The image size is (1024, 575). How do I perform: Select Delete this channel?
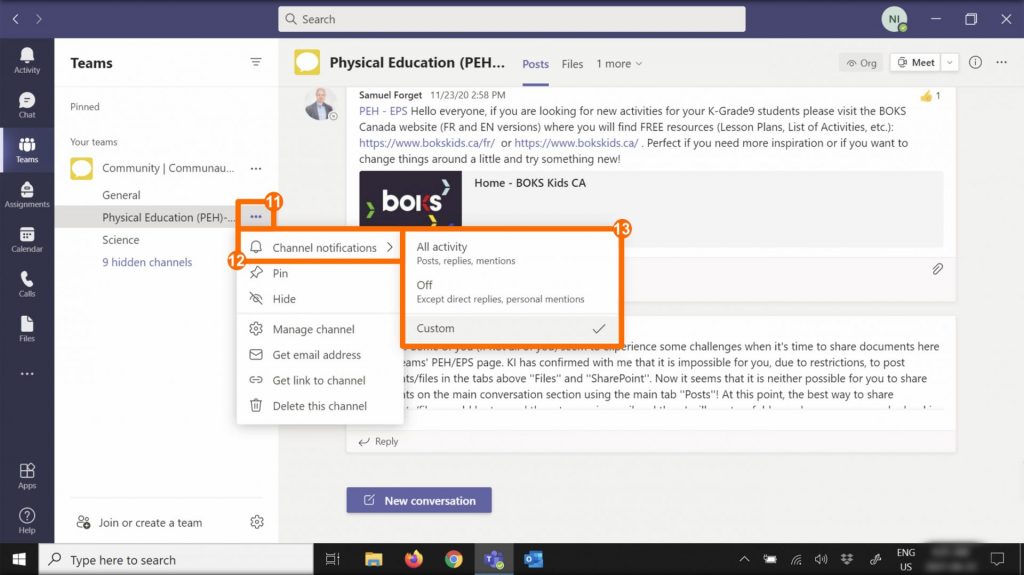coord(320,406)
